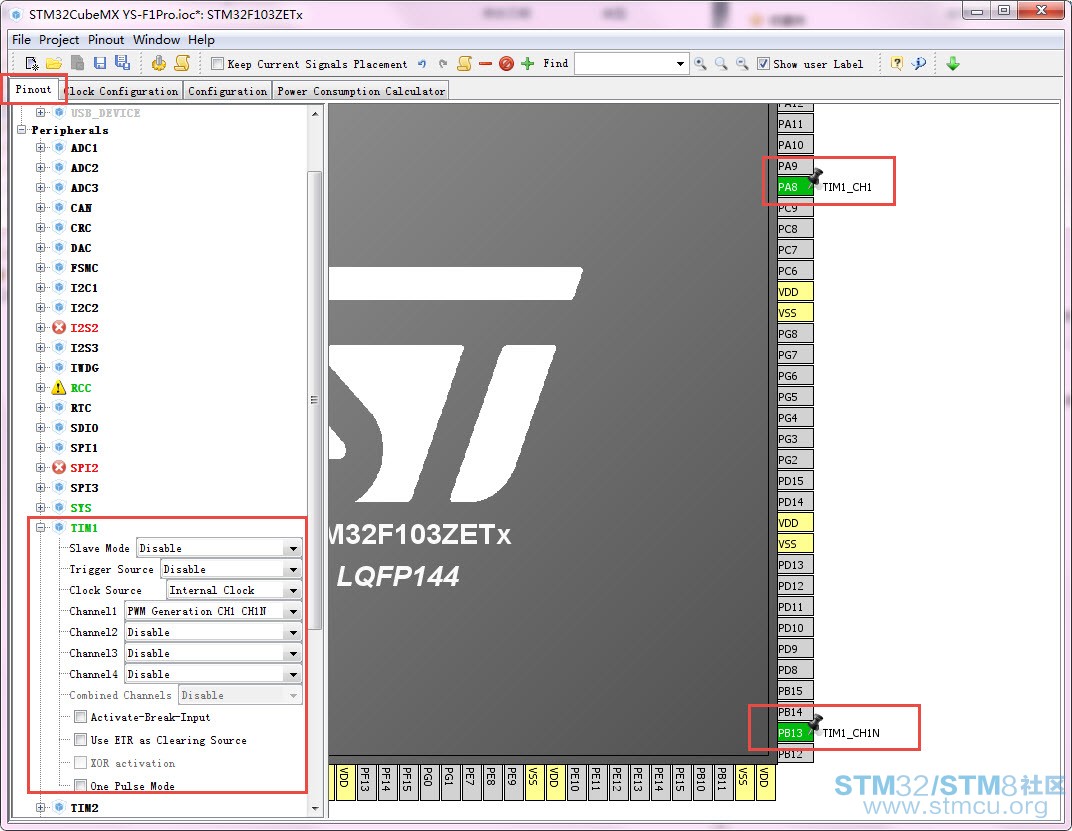
Task: Click the left tree panel vertical scrollbar
Action: pos(314,400)
